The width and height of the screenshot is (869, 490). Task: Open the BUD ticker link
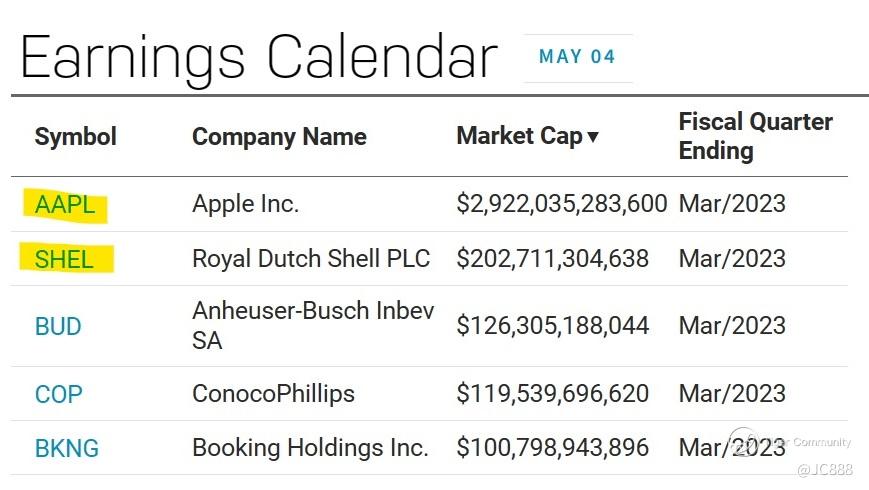point(58,326)
